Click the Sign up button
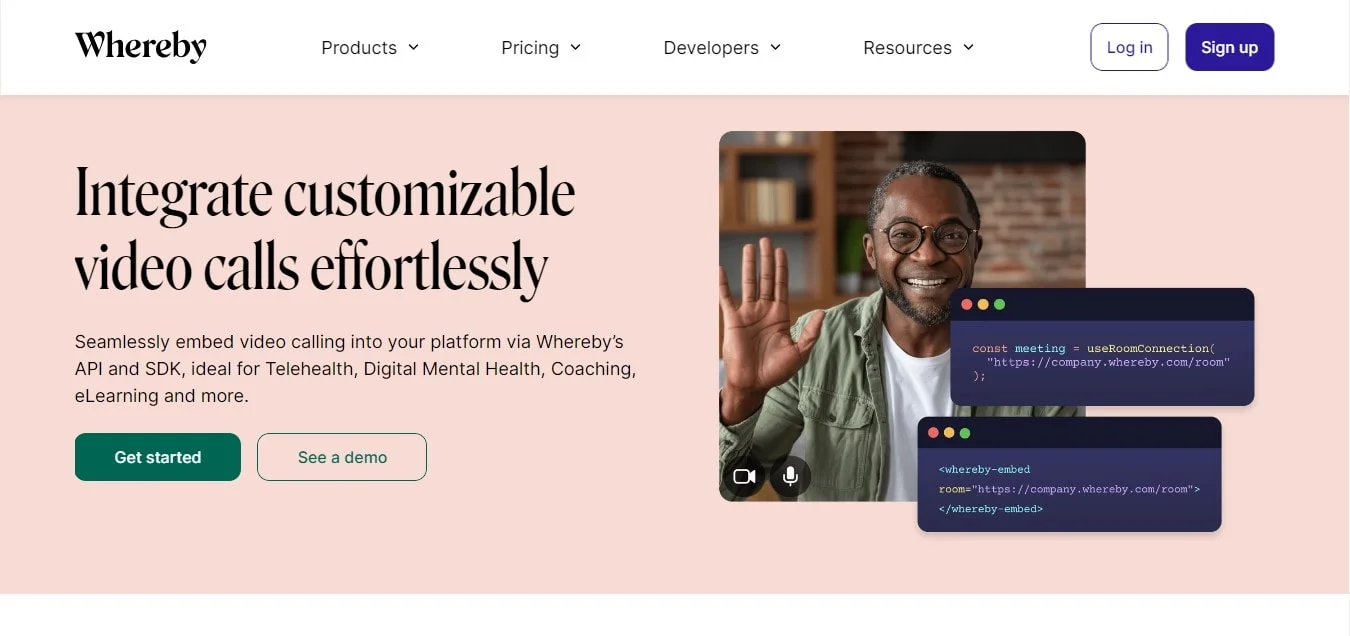 click(1229, 47)
